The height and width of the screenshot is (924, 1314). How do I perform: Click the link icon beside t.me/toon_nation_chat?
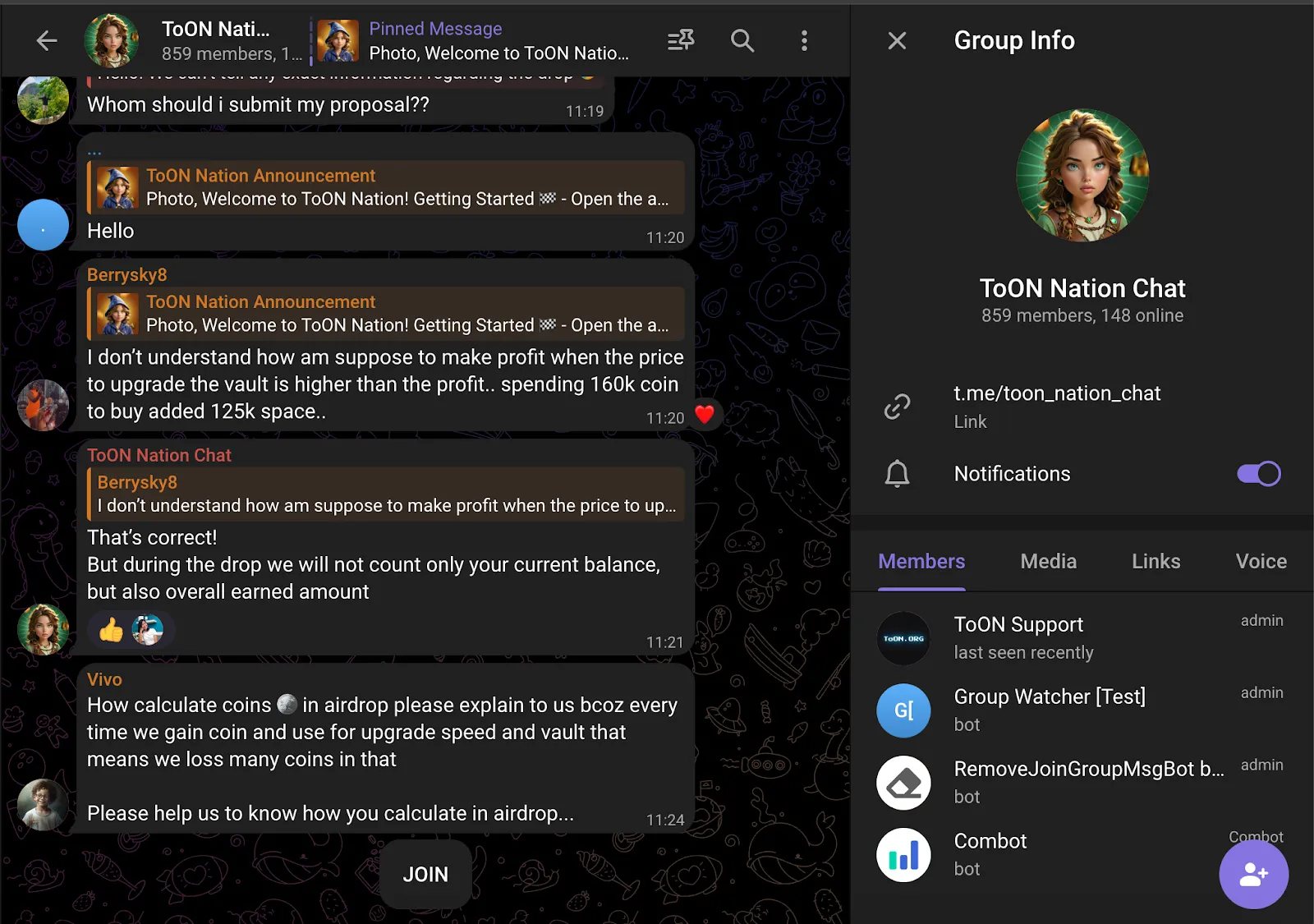(x=897, y=407)
